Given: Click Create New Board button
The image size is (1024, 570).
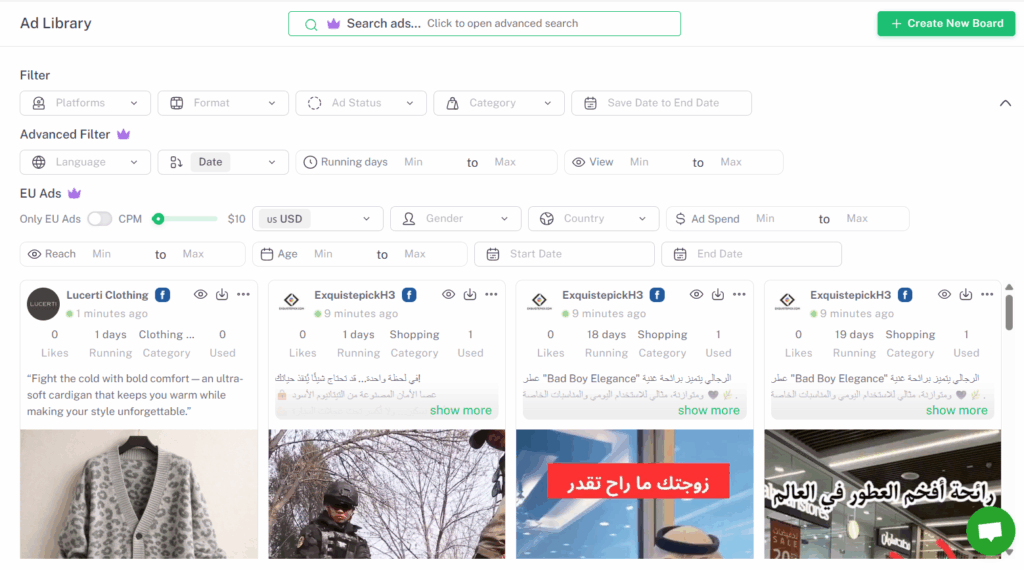Looking at the screenshot, I should tap(946, 23).
